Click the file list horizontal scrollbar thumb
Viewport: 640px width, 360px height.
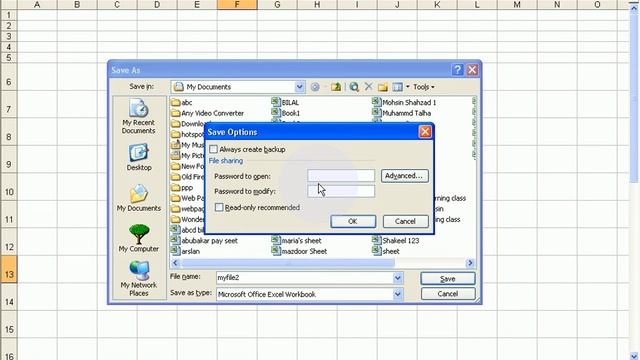point(288,263)
